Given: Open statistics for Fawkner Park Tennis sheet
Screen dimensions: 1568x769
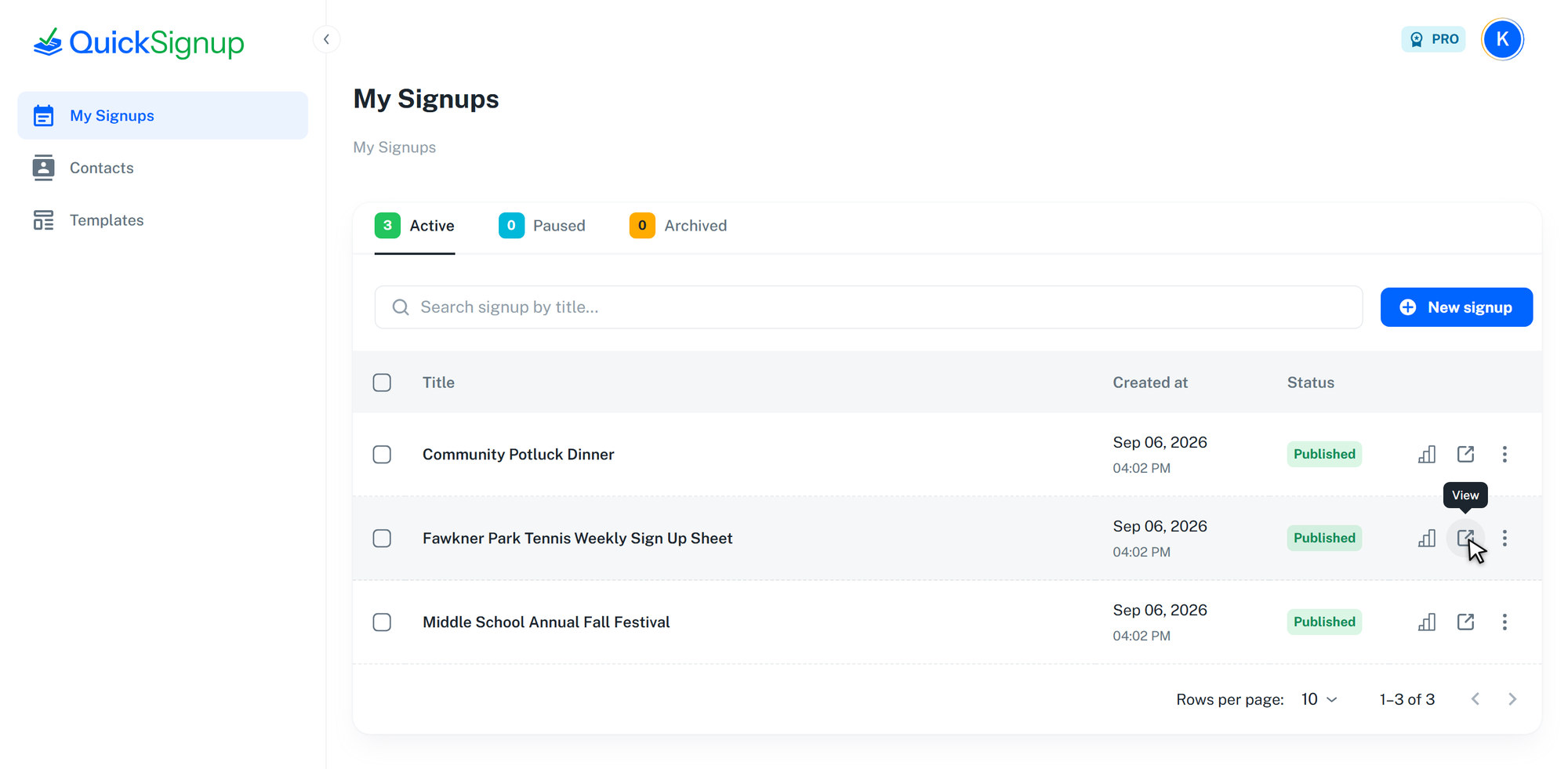Looking at the screenshot, I should click(1427, 539).
